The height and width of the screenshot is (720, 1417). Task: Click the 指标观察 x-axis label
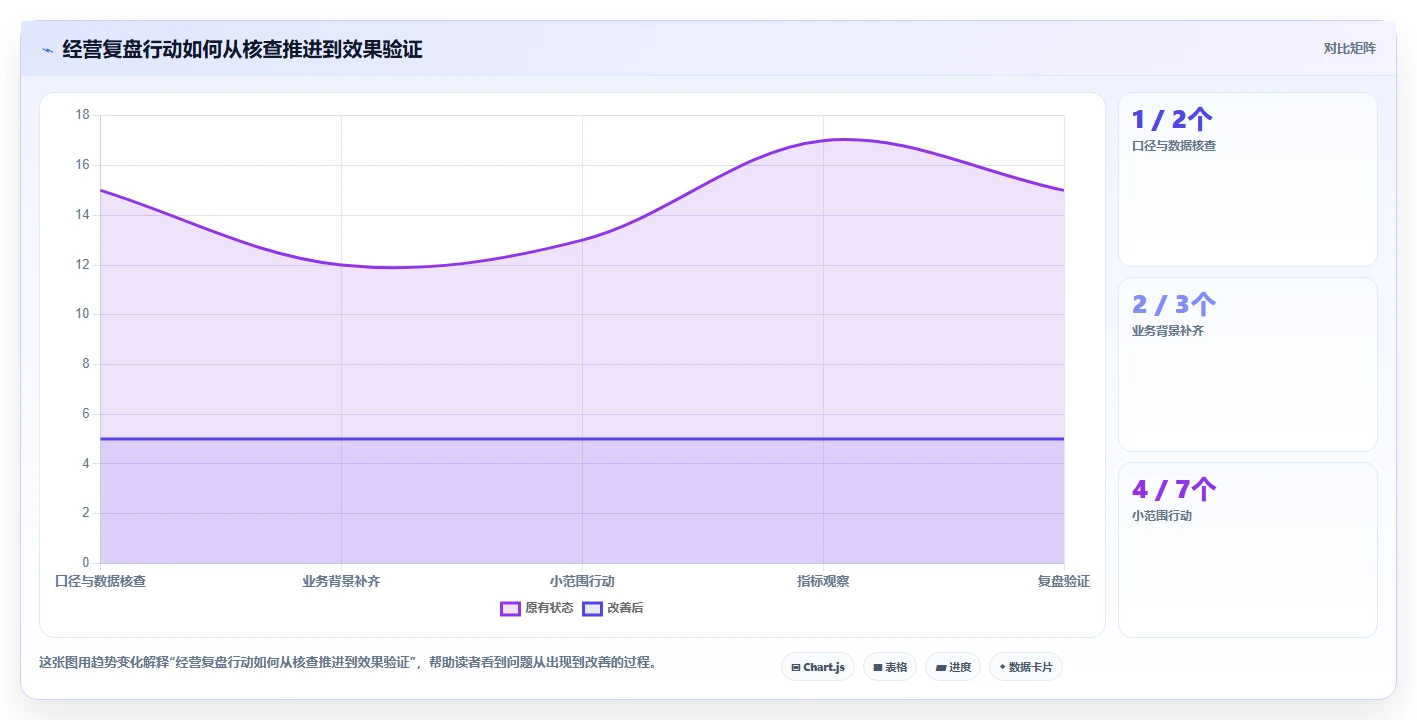pyautogui.click(x=823, y=581)
